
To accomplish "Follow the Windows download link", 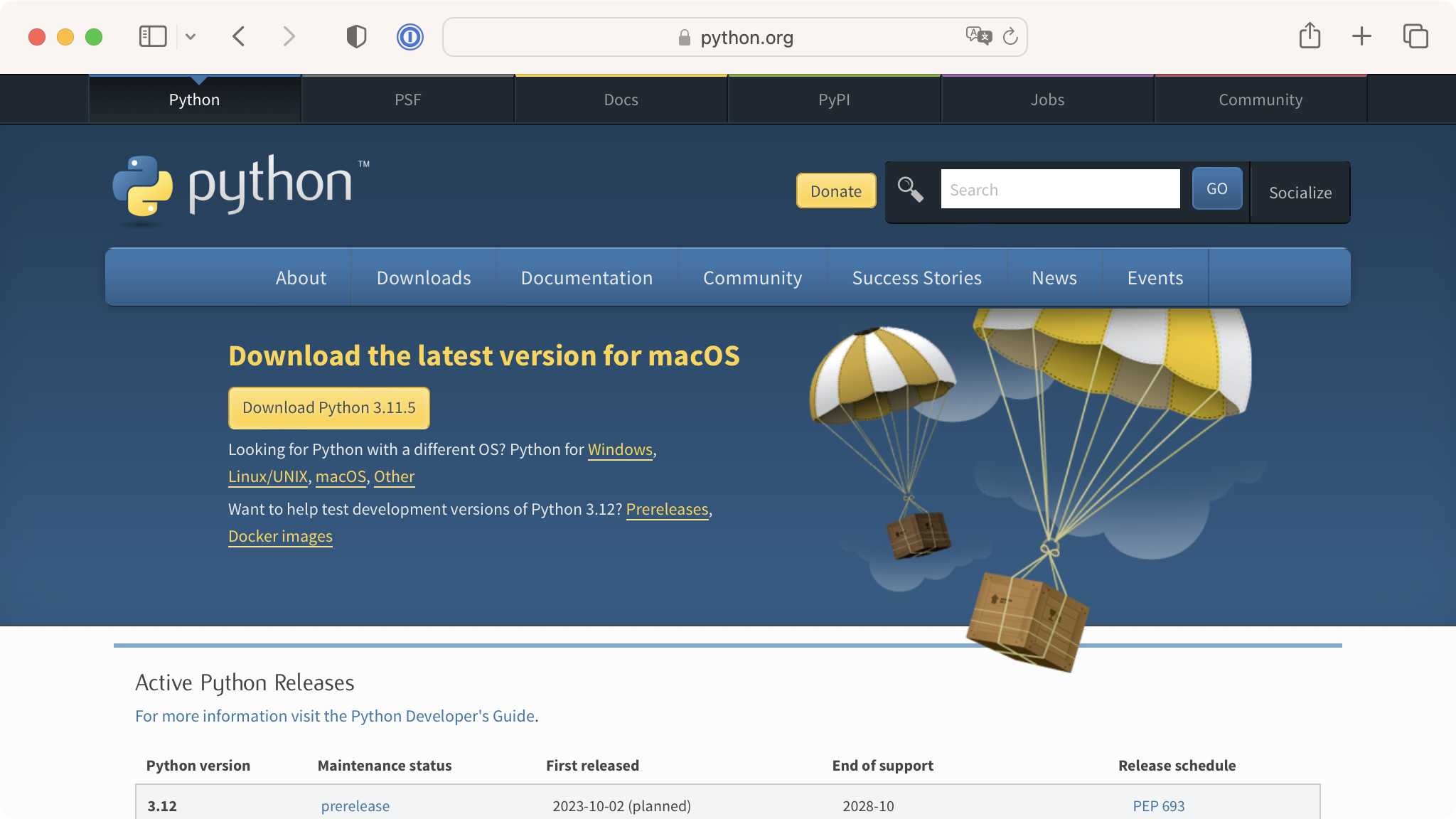I will click(x=620, y=449).
